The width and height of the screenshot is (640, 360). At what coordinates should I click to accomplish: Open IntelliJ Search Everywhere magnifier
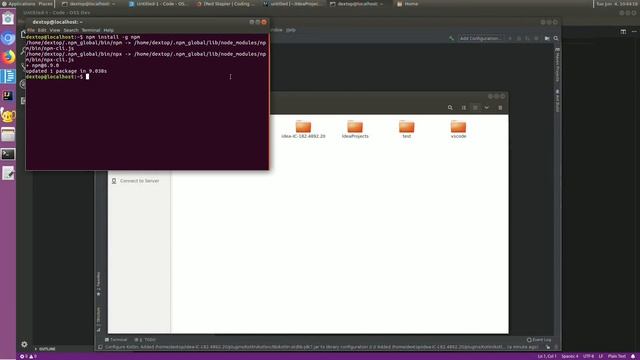[556, 38]
